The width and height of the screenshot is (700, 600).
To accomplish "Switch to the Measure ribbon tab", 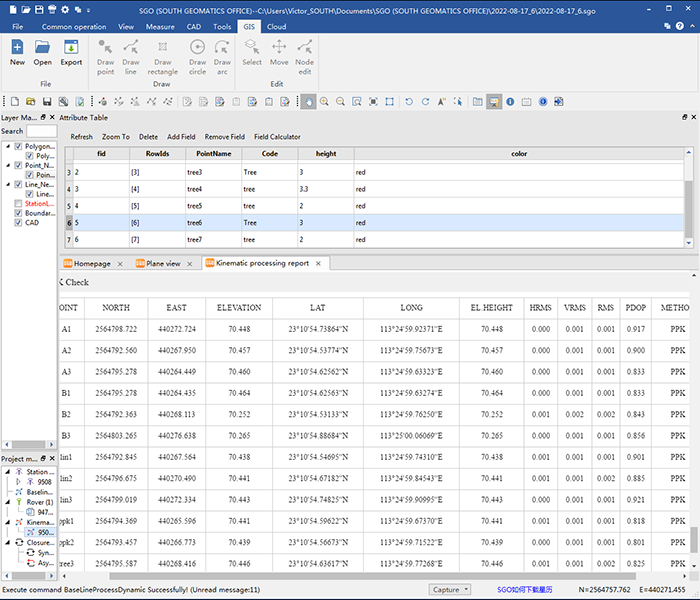I will click(x=160, y=27).
